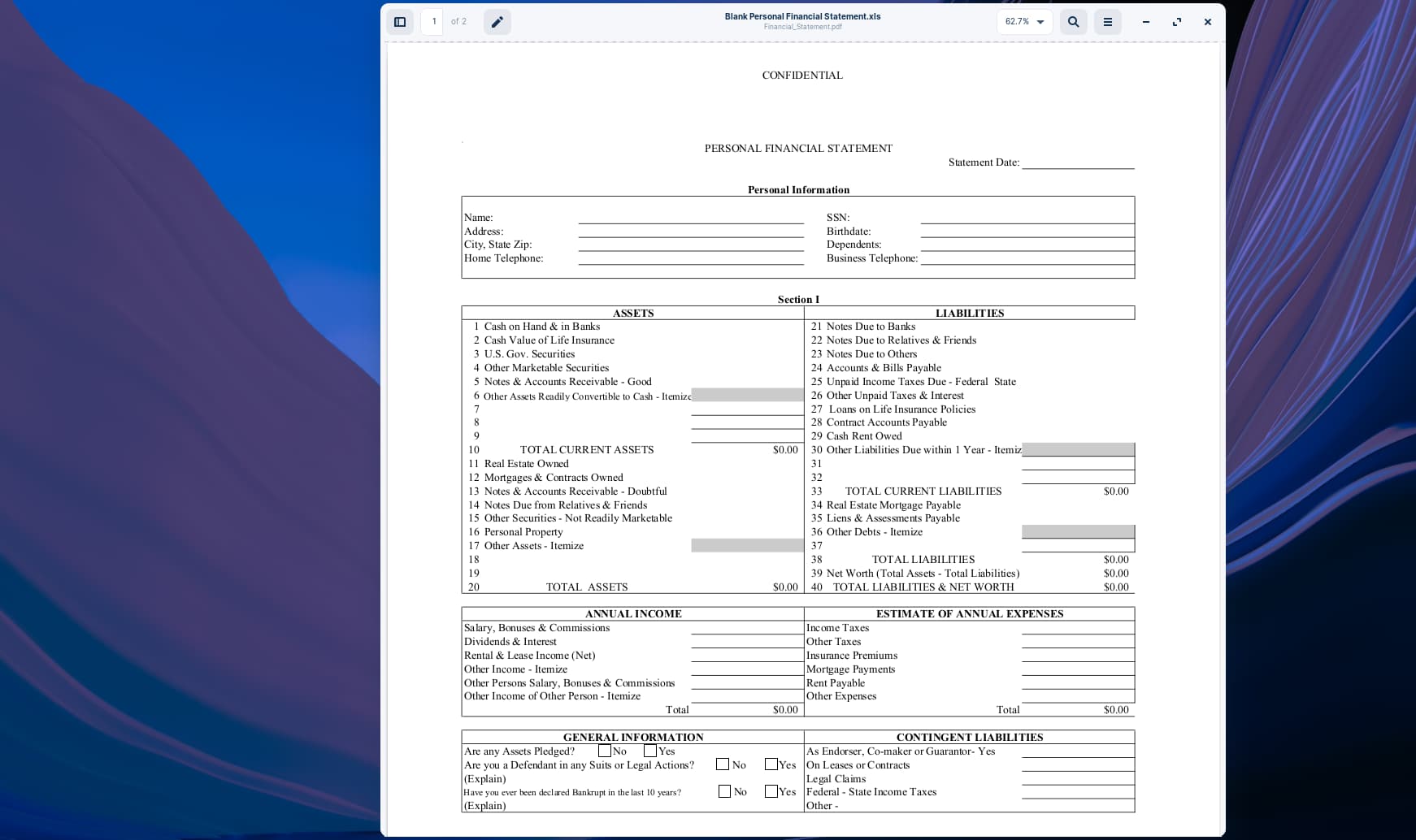Click the gray field beside 'Other Debts - Itemize'

click(1078, 532)
